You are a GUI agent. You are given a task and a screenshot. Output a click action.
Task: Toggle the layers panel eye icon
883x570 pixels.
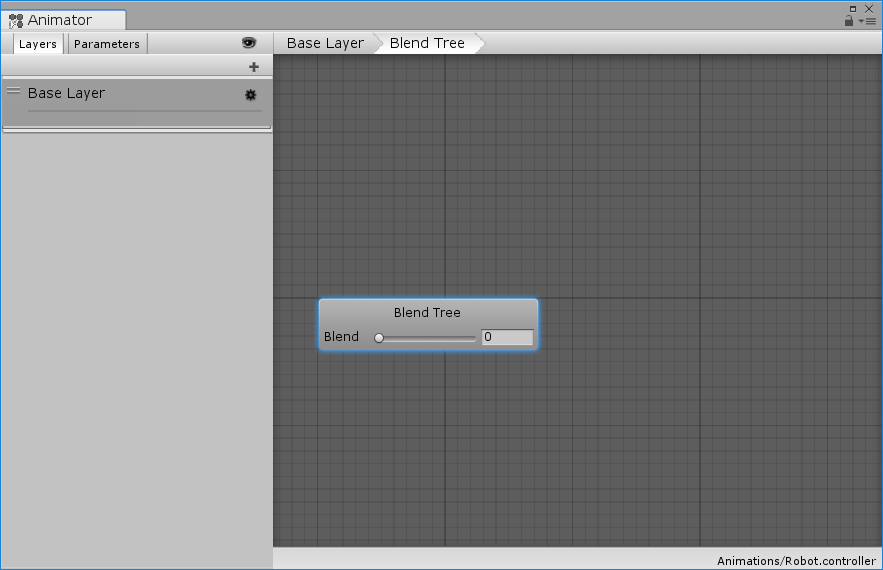(249, 43)
